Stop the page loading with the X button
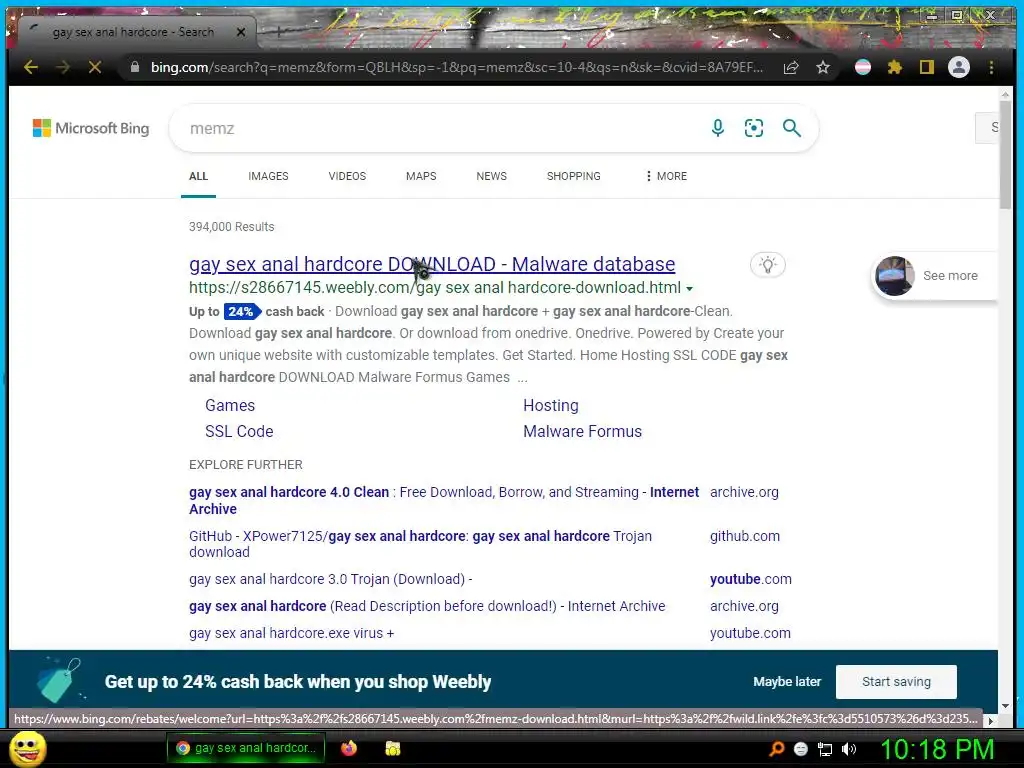 [95, 67]
